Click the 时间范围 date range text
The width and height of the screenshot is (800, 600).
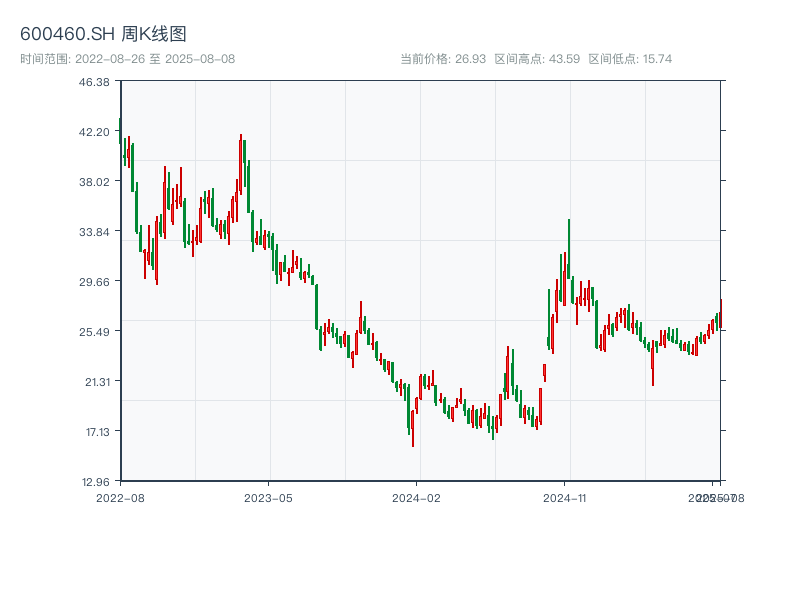(127, 59)
